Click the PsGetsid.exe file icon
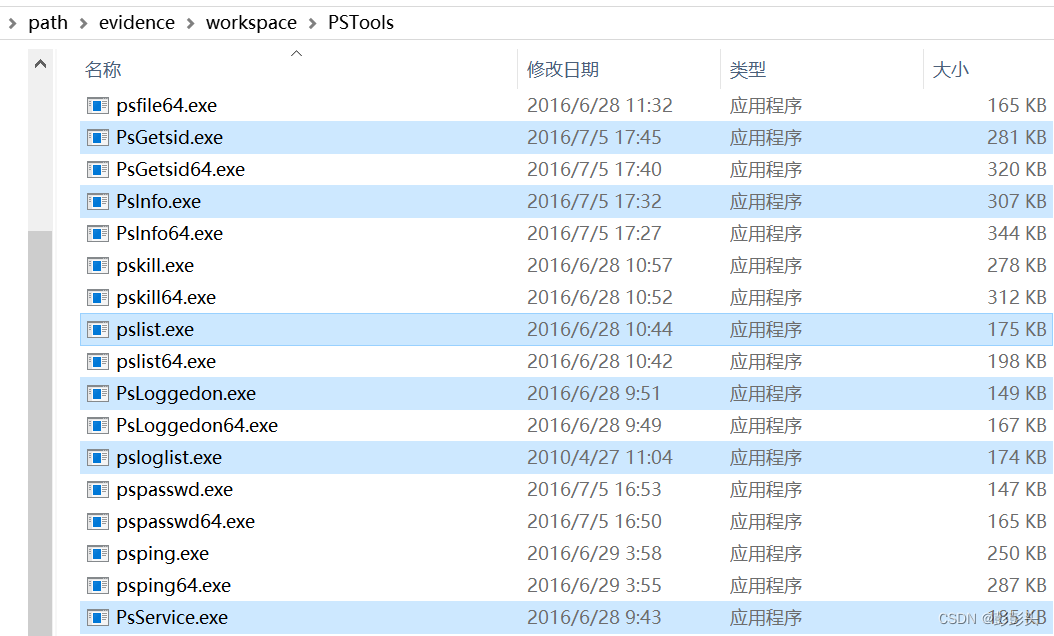The height and width of the screenshot is (636, 1054). click(x=97, y=138)
